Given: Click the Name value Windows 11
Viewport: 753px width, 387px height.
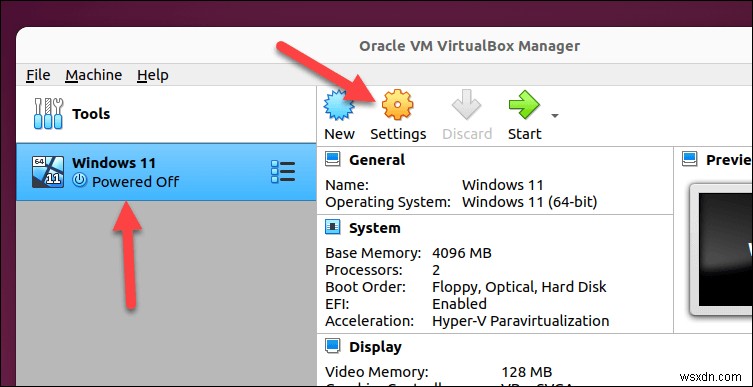Looking at the screenshot, I should 502,185.
